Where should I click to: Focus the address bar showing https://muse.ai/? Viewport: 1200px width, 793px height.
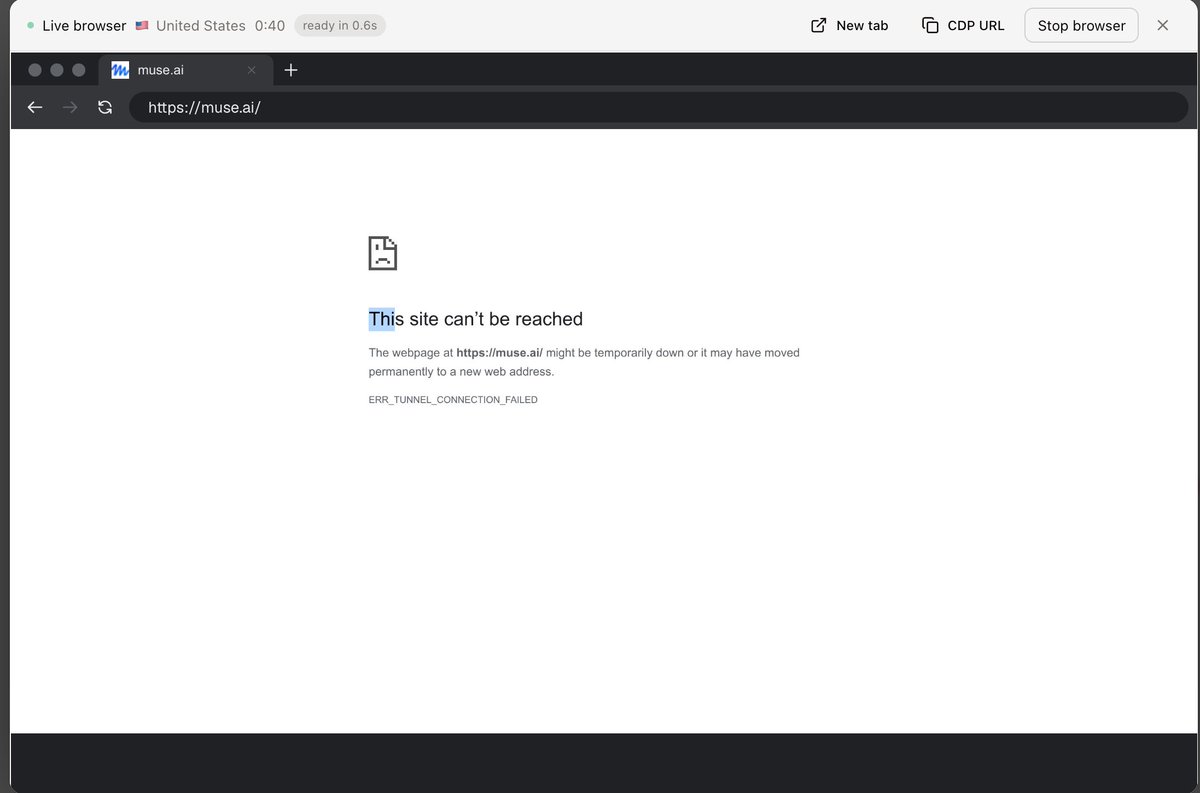click(658, 107)
